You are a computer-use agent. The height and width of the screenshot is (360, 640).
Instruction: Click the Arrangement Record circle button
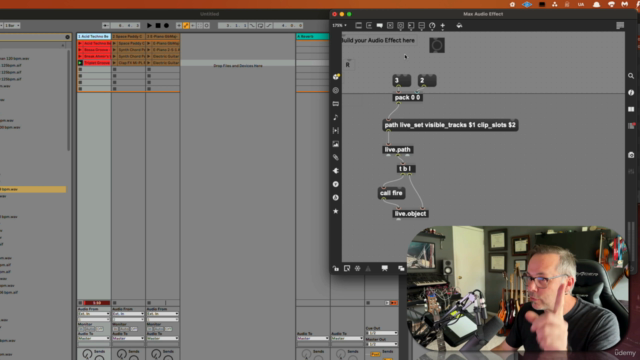pos(166,25)
